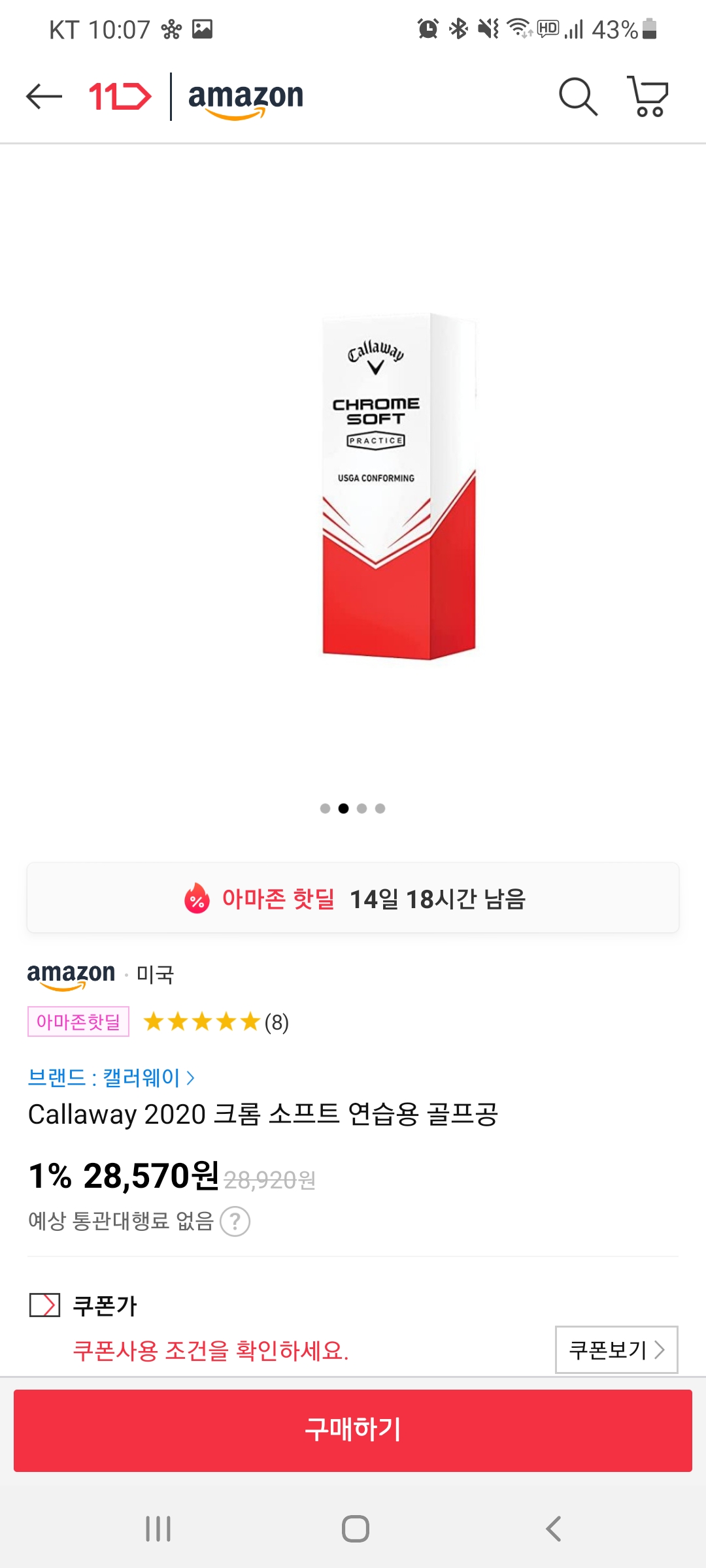Tap the 구매하기 purchase button
The height and width of the screenshot is (1568, 706).
353,1430
